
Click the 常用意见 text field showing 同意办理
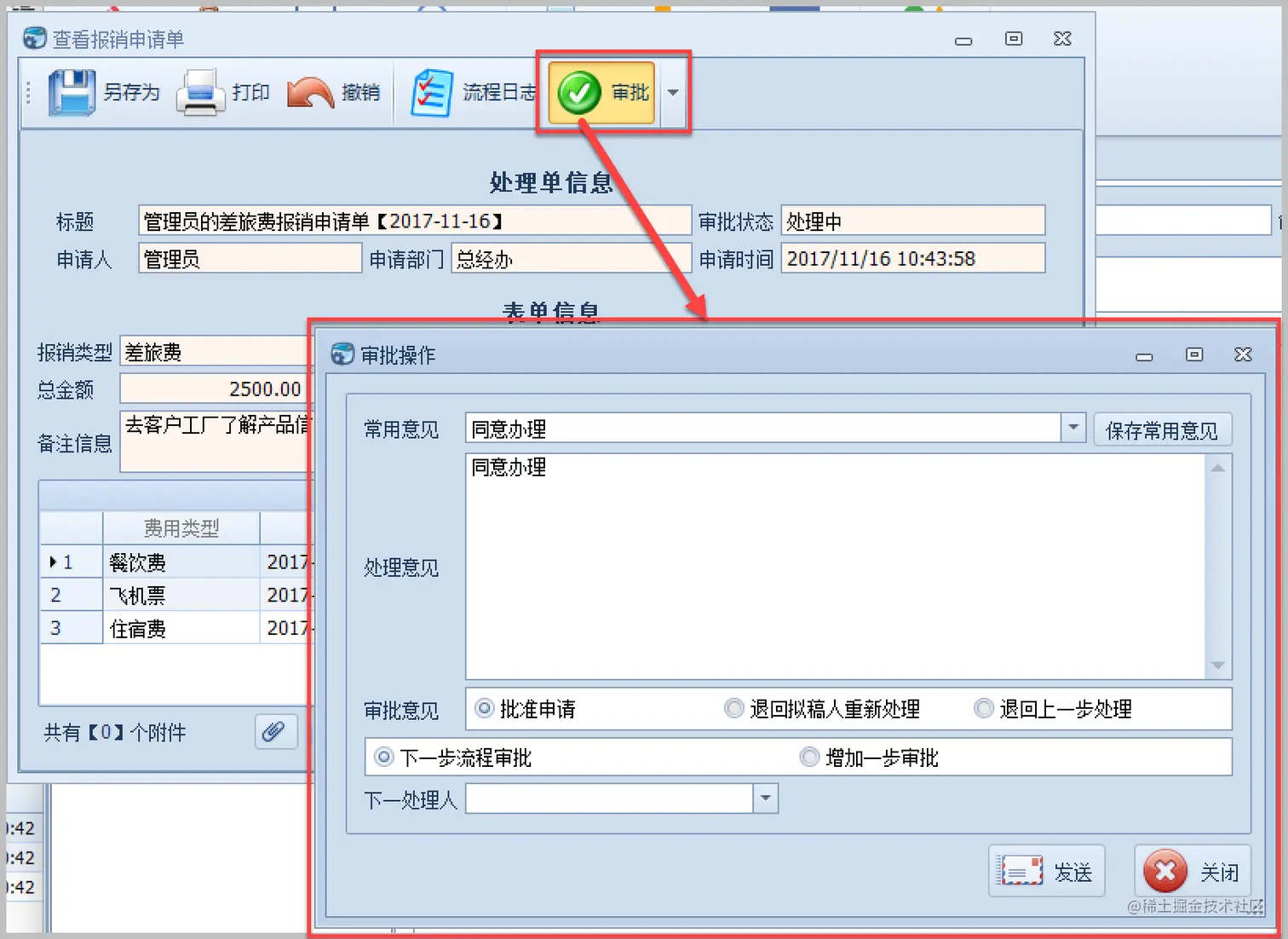click(x=763, y=428)
